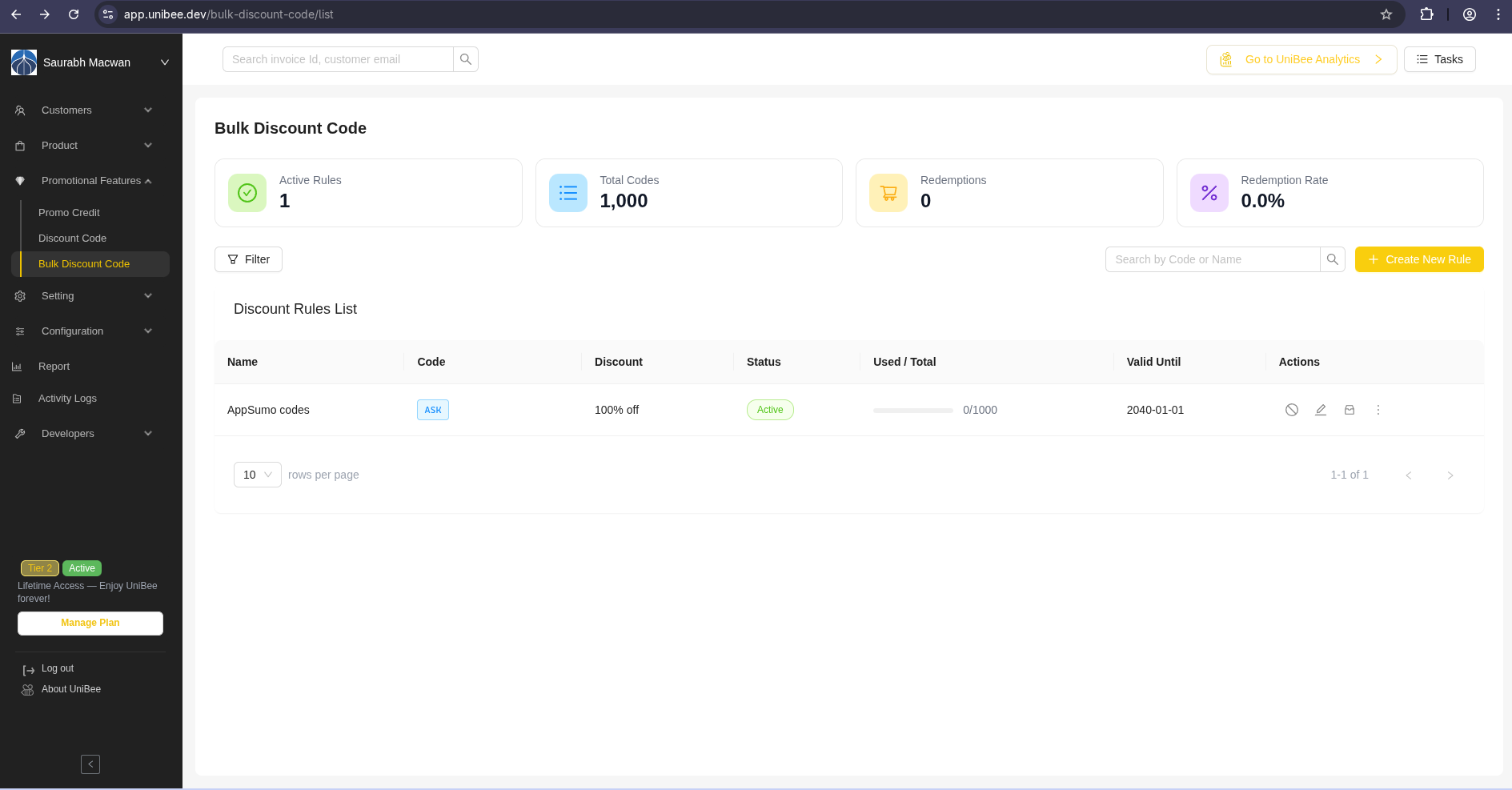This screenshot has width=1512, height=790.
Task: Go to Promo Credit in sidebar
Action: coord(69,213)
